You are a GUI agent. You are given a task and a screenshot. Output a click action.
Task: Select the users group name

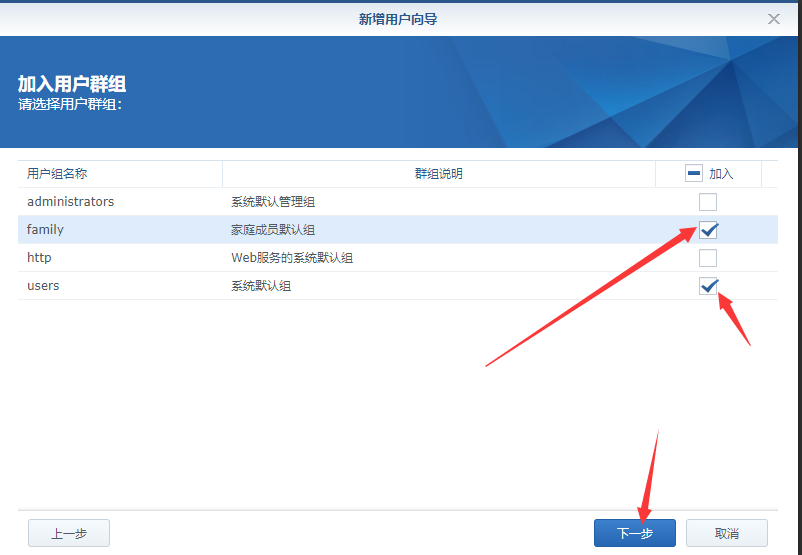(43, 285)
